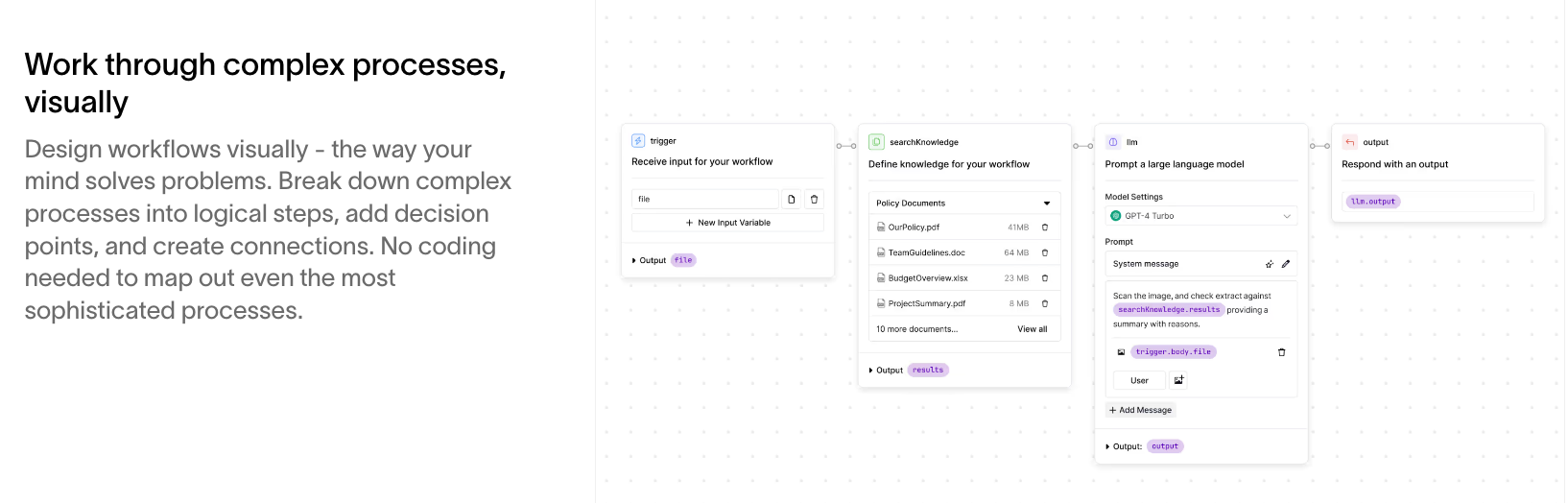Image resolution: width=1568 pixels, height=503 pixels.
Task: Select the OurPolicy.pdf file name
Action: [914, 228]
